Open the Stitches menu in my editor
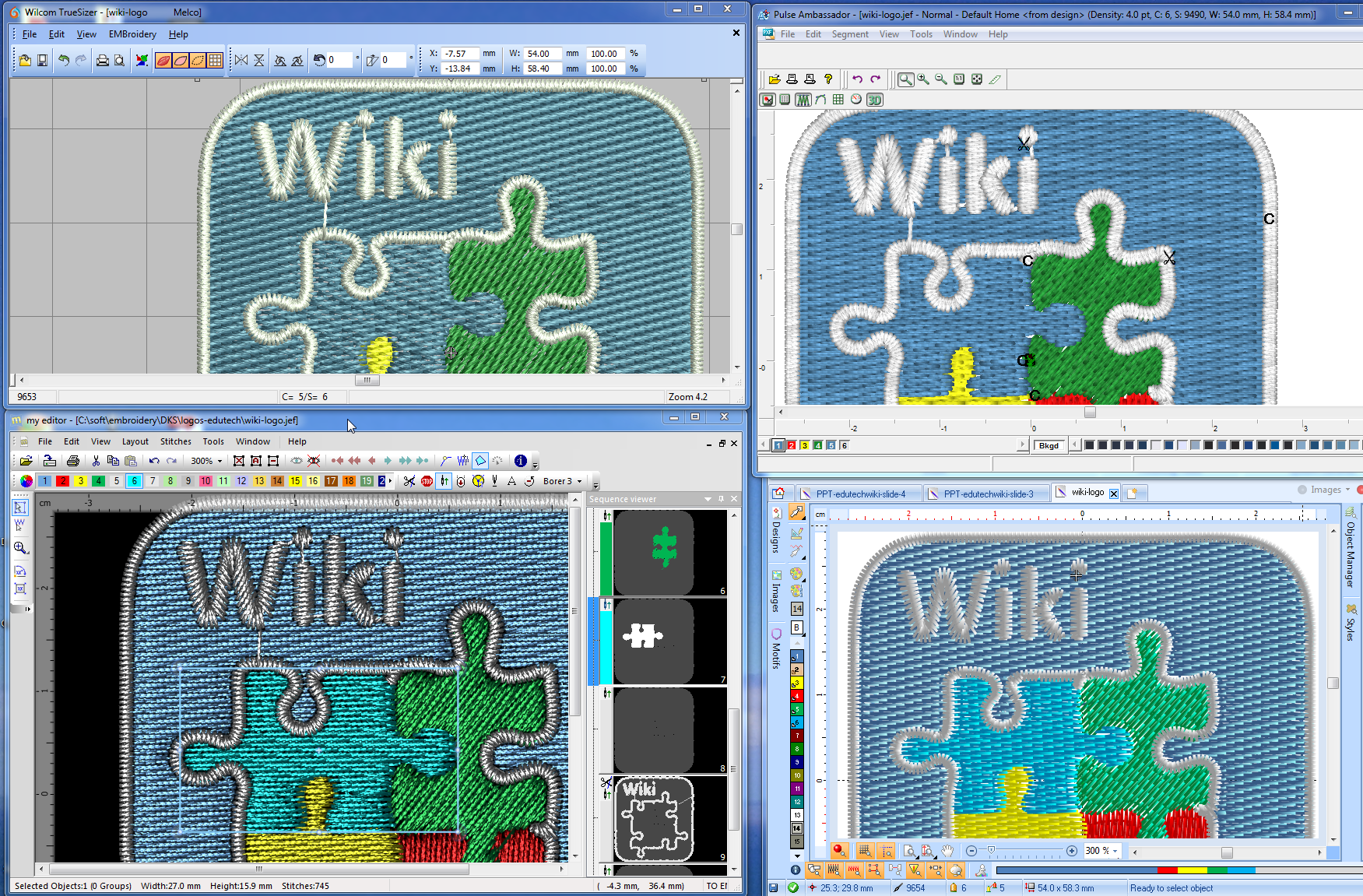Image resolution: width=1363 pixels, height=896 pixels. [175, 441]
